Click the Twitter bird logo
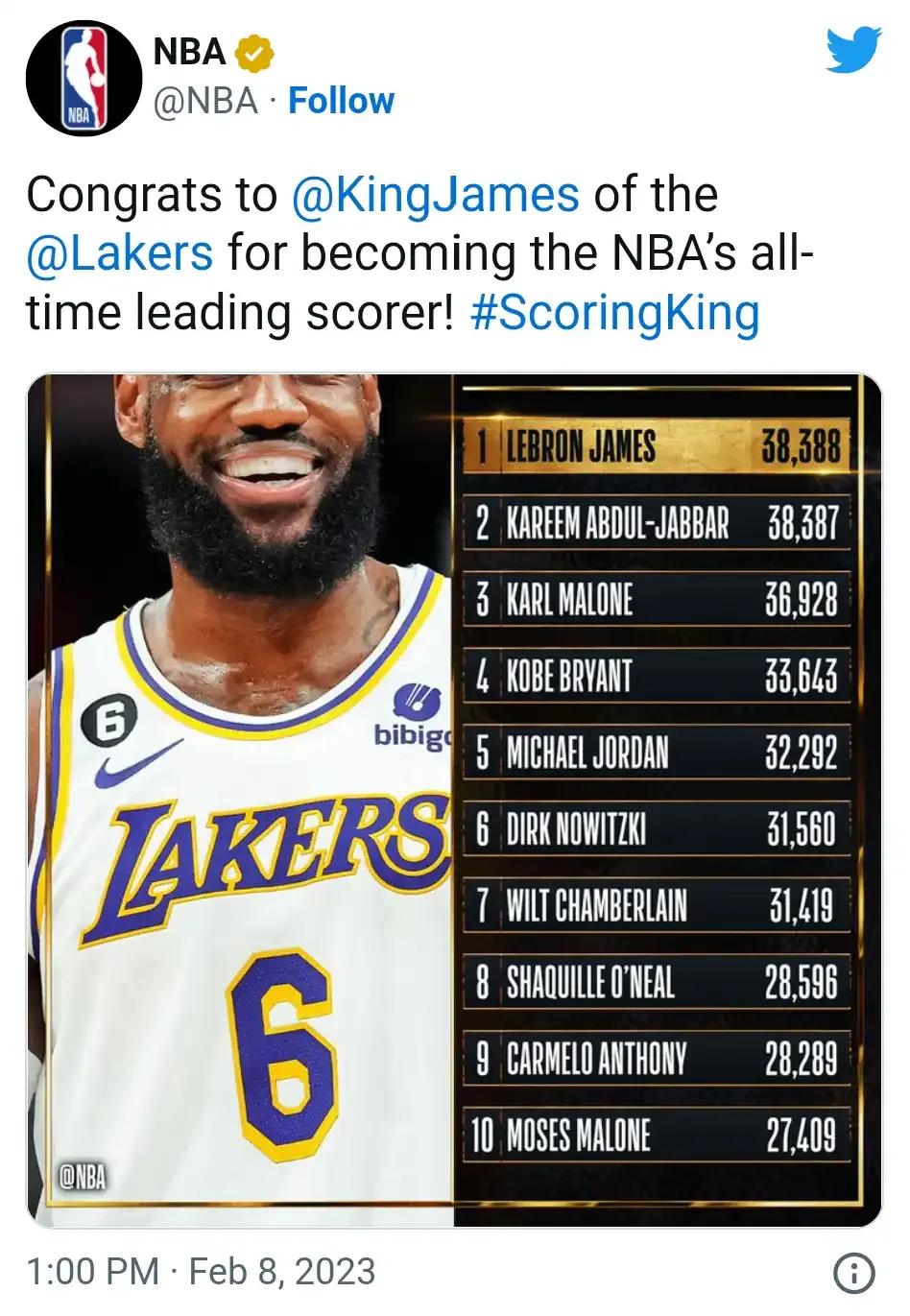Image resolution: width=910 pixels, height=1316 pixels. pyautogui.click(x=853, y=49)
